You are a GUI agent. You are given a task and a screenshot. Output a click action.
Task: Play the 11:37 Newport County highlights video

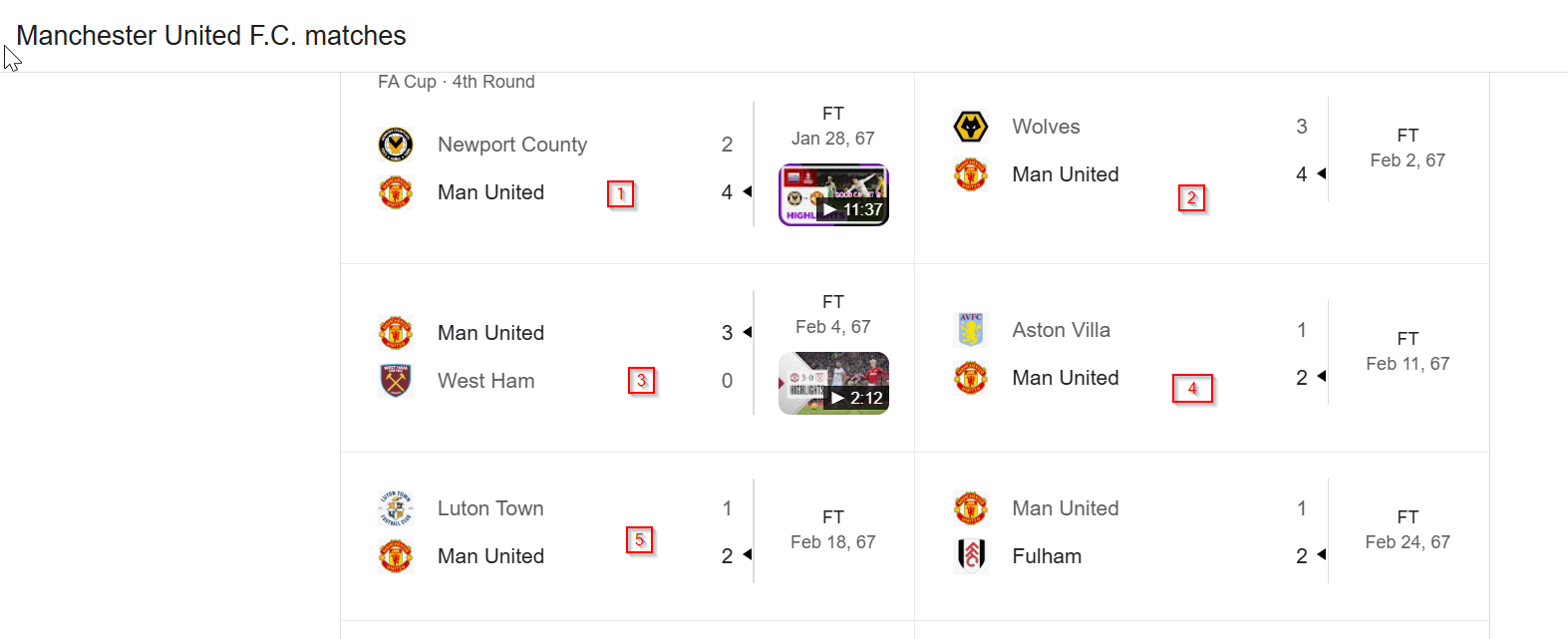pyautogui.click(x=833, y=195)
